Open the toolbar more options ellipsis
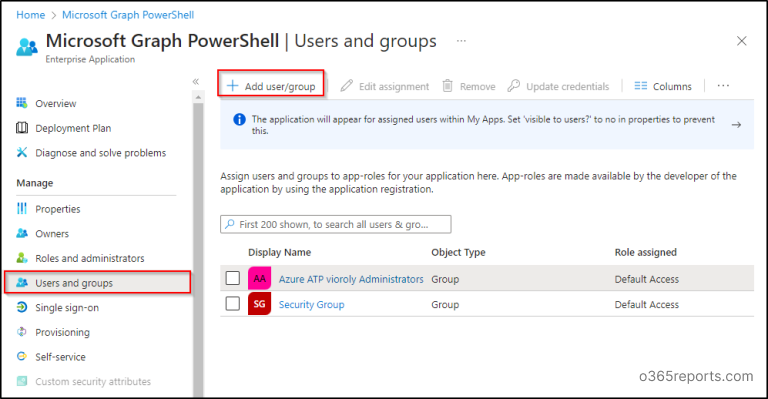768x399 pixels. [x=723, y=86]
